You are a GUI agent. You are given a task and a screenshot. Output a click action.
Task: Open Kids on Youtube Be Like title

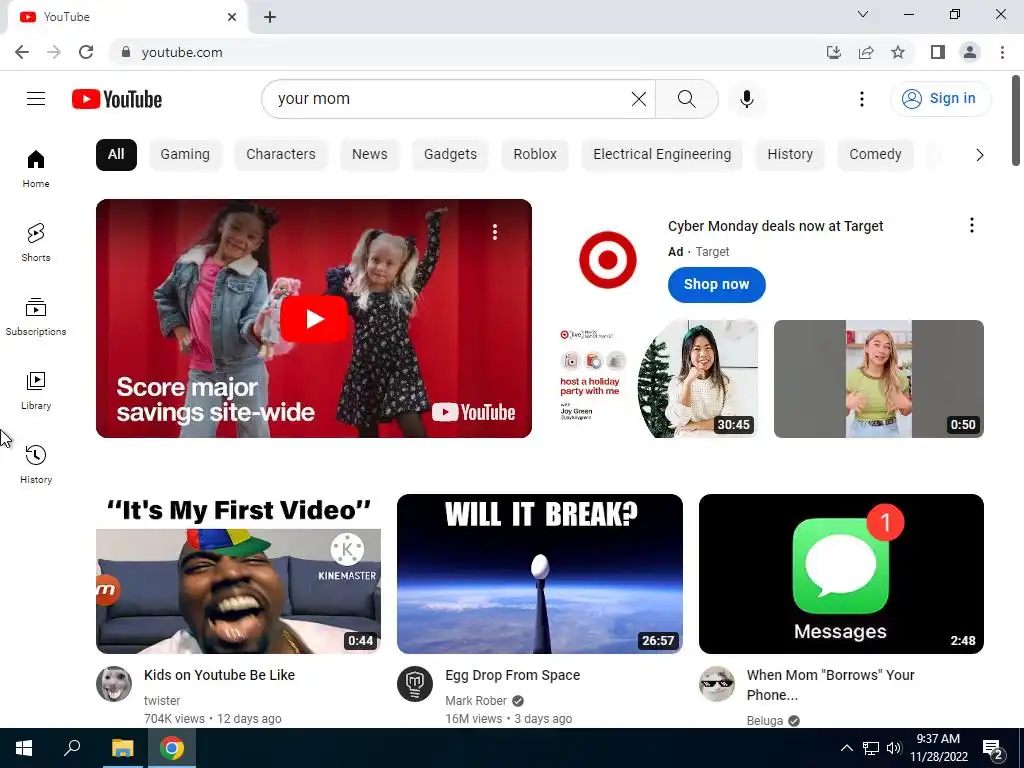pyautogui.click(x=219, y=675)
